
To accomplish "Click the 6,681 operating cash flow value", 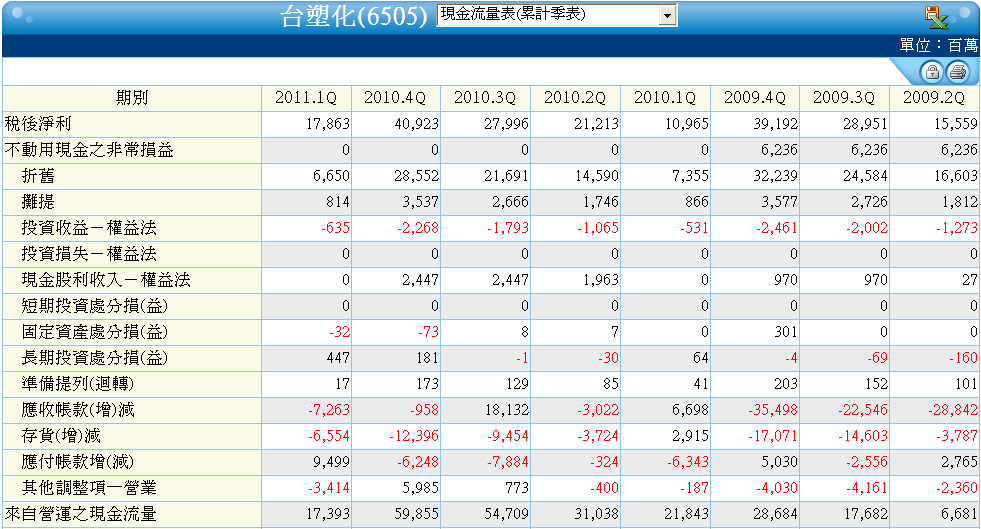I will [x=959, y=514].
